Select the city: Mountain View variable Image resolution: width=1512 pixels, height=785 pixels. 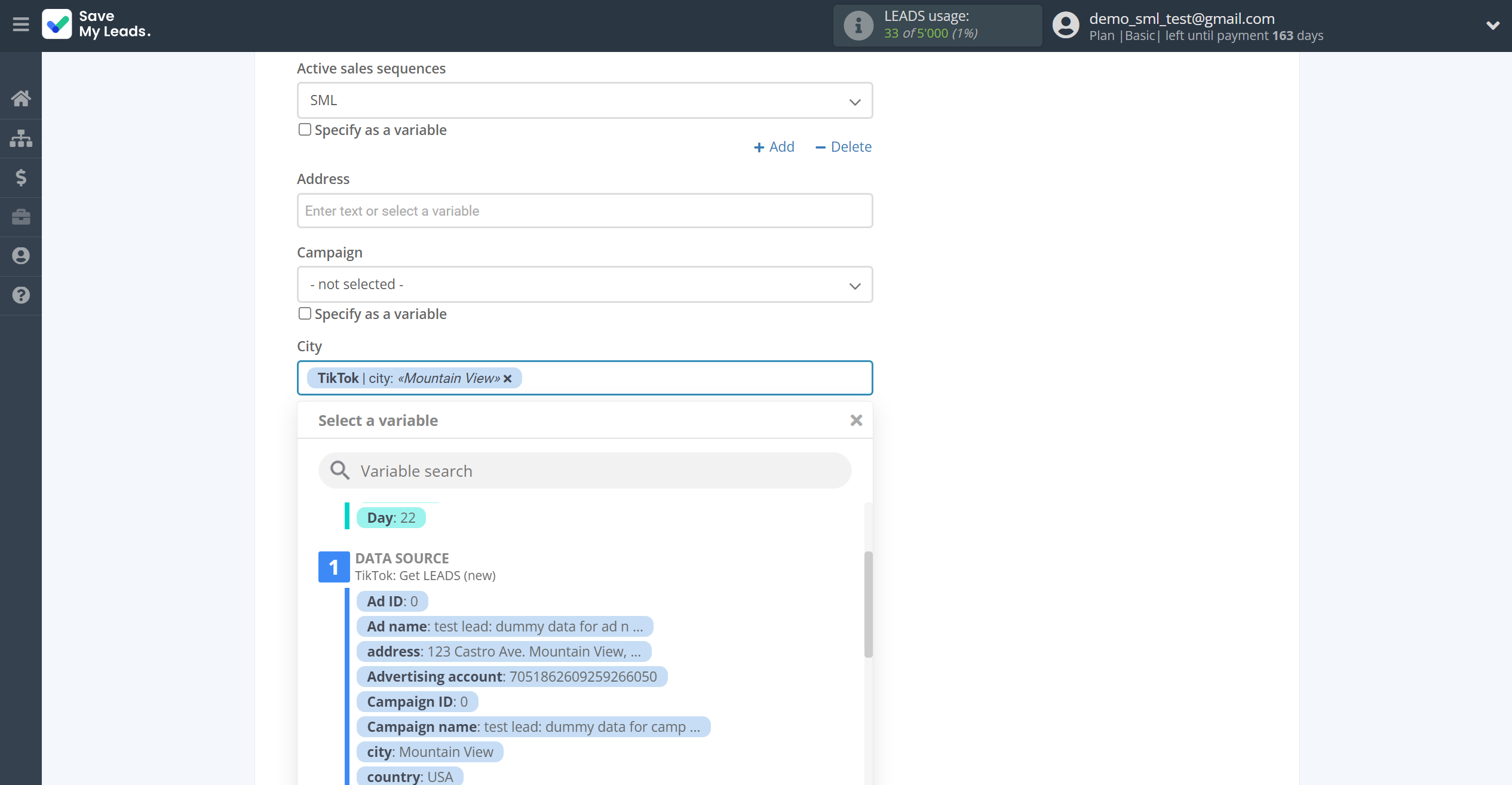point(430,752)
